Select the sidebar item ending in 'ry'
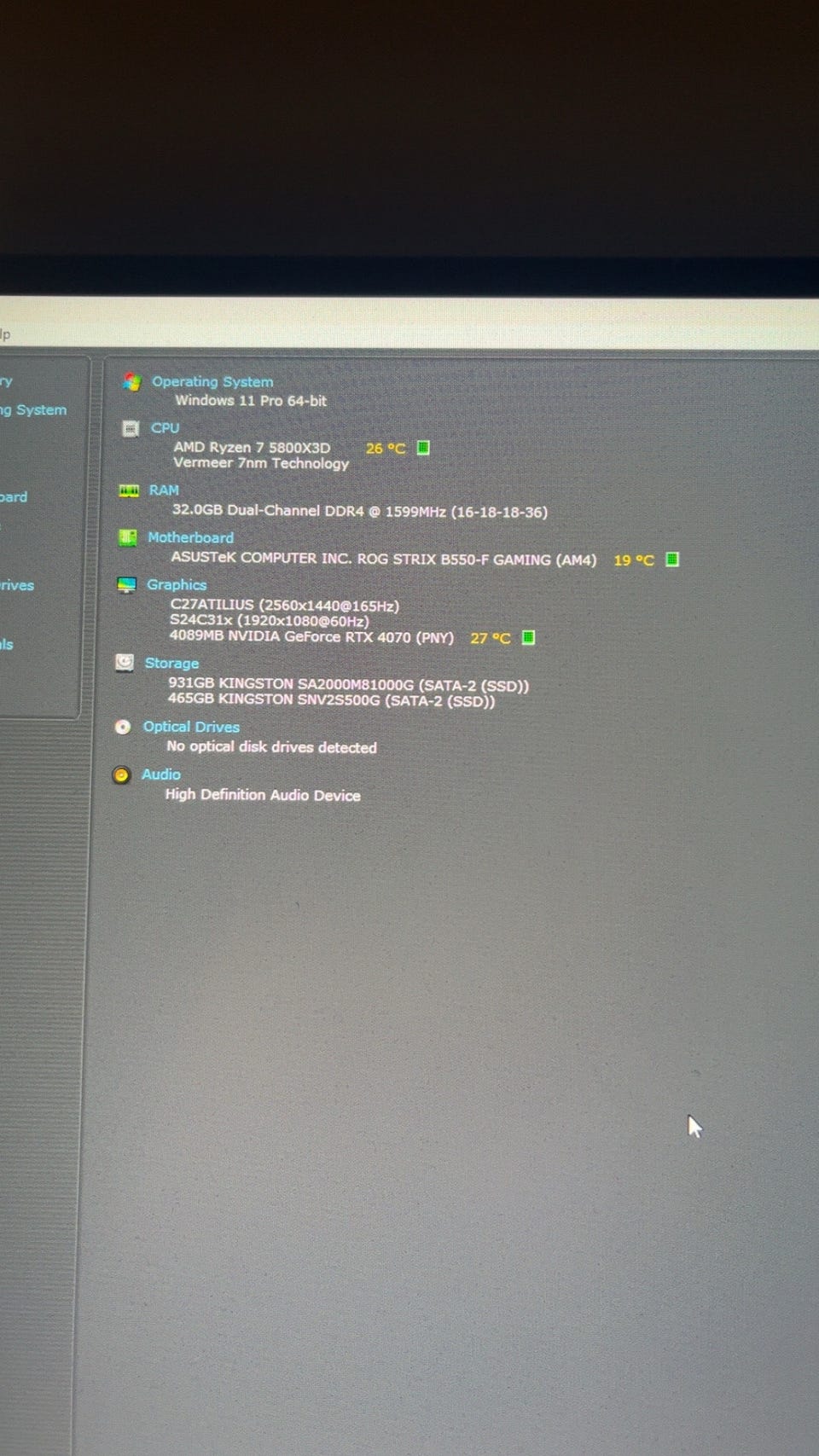The height and width of the screenshot is (1456, 819). tap(7, 381)
